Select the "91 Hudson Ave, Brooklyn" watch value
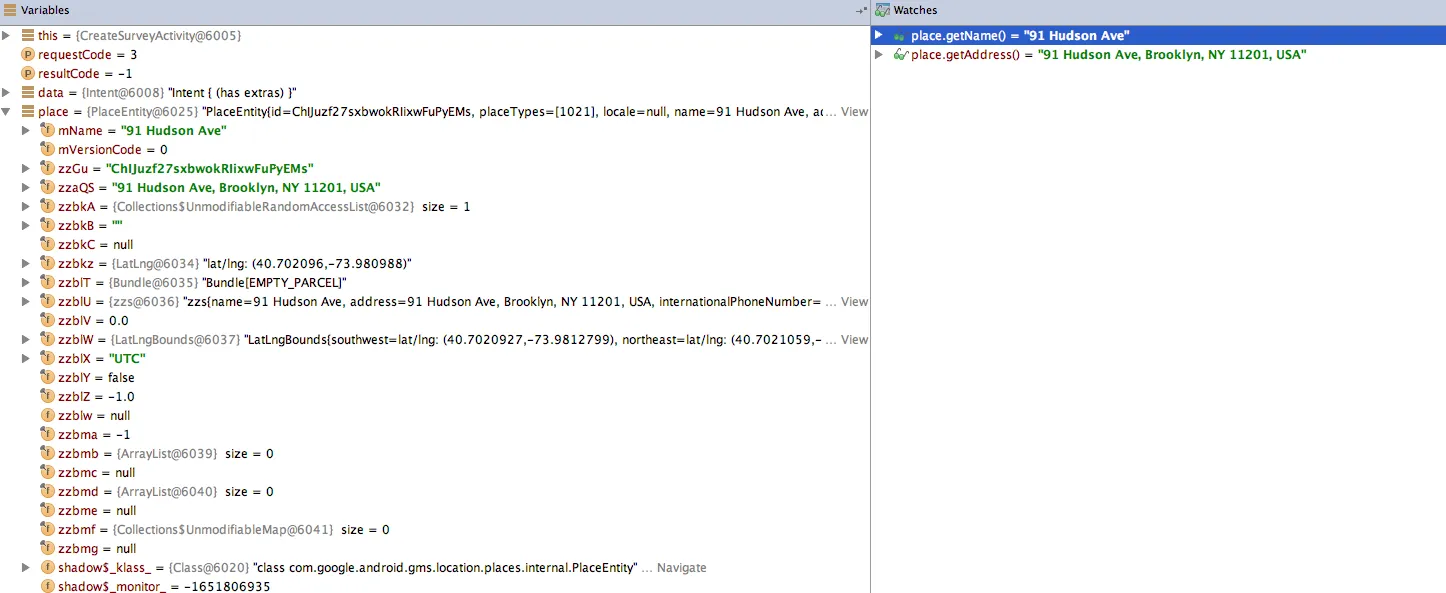This screenshot has width=1446, height=593. click(1172, 54)
